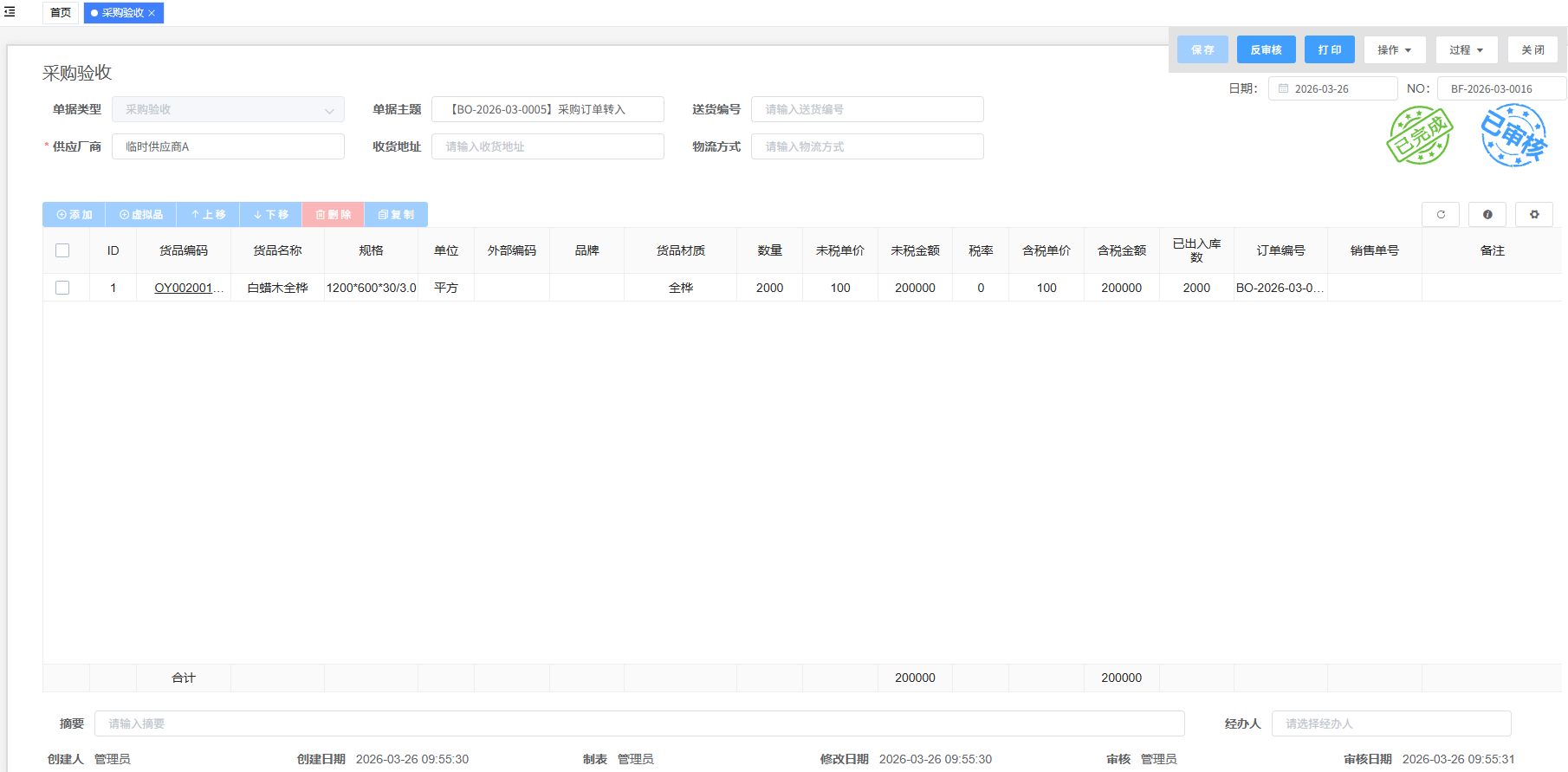Open the 操作 dropdown menu
This screenshot has height=772, width=1568.
[1394, 50]
